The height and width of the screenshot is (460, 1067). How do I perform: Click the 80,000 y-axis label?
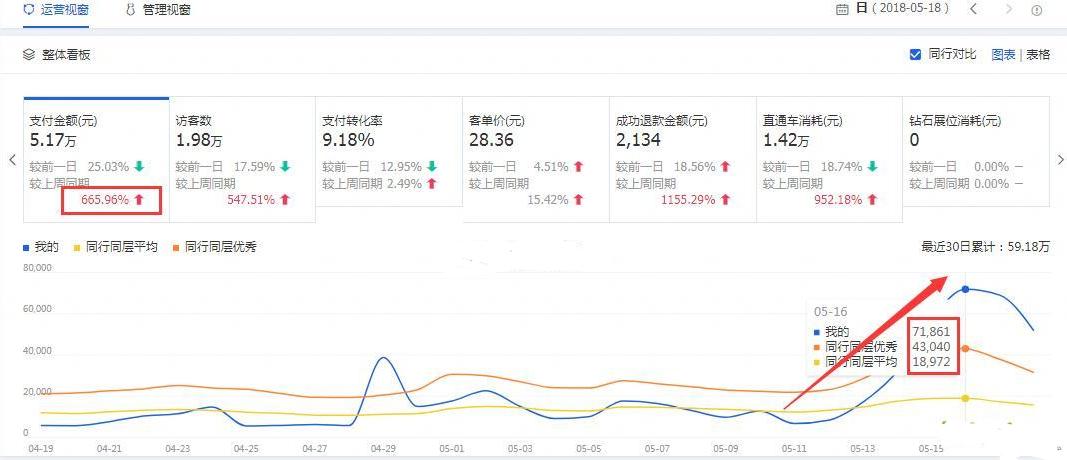click(x=37, y=268)
